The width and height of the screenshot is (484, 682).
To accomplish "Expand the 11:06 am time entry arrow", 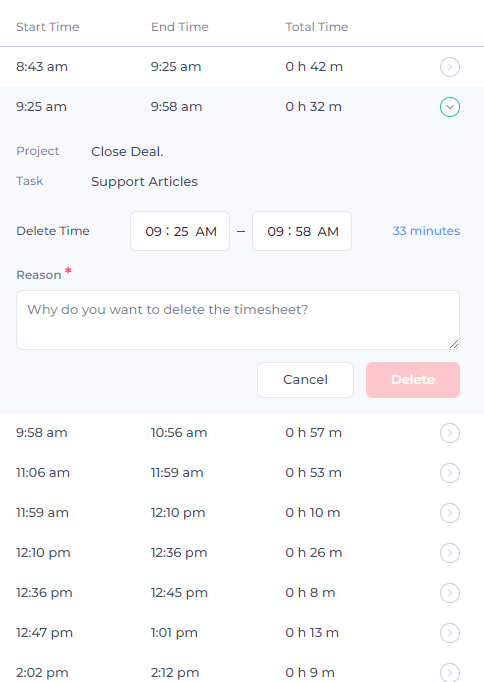I will click(x=450, y=473).
